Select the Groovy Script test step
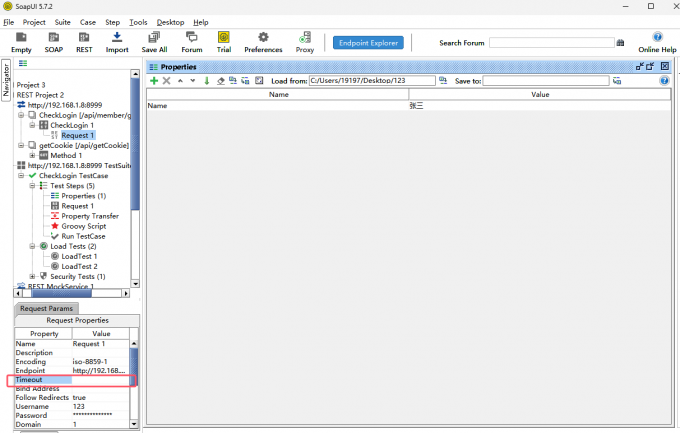This screenshot has width=680, height=433. point(83,226)
